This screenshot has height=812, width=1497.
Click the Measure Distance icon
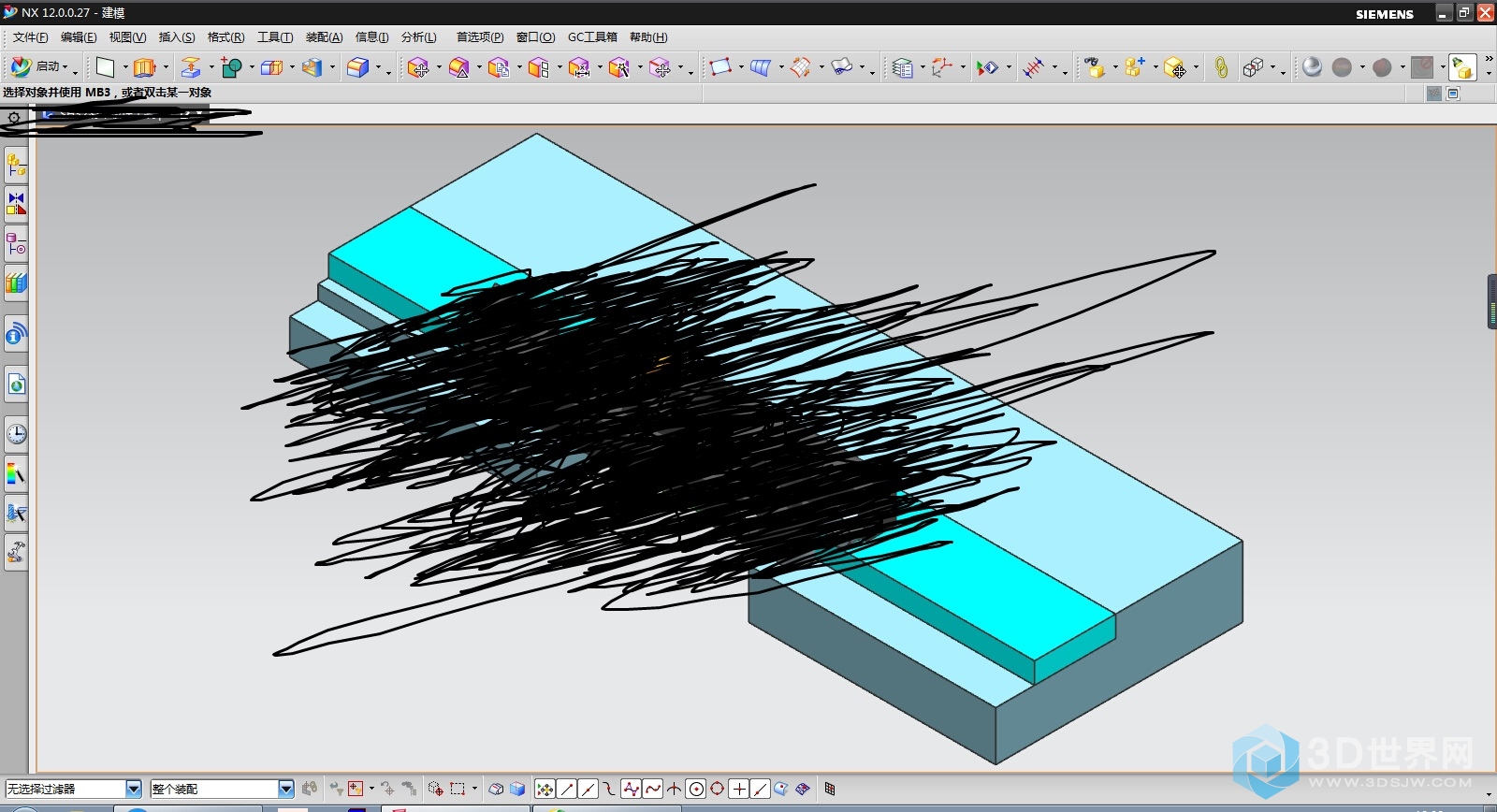click(x=1034, y=67)
